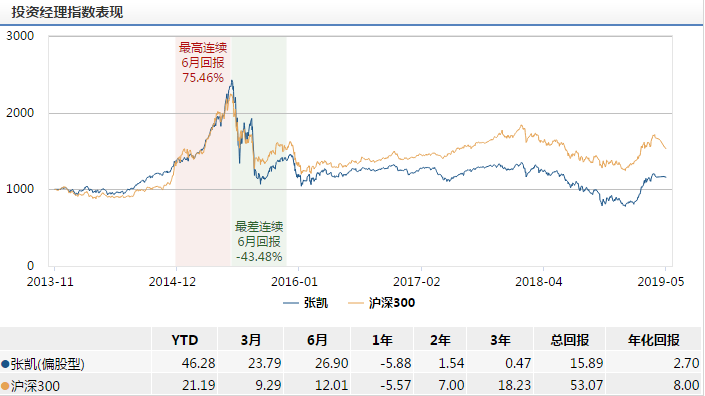This screenshot has height=396, width=705.
Task: Select the 3年 column header
Action: click(500, 340)
